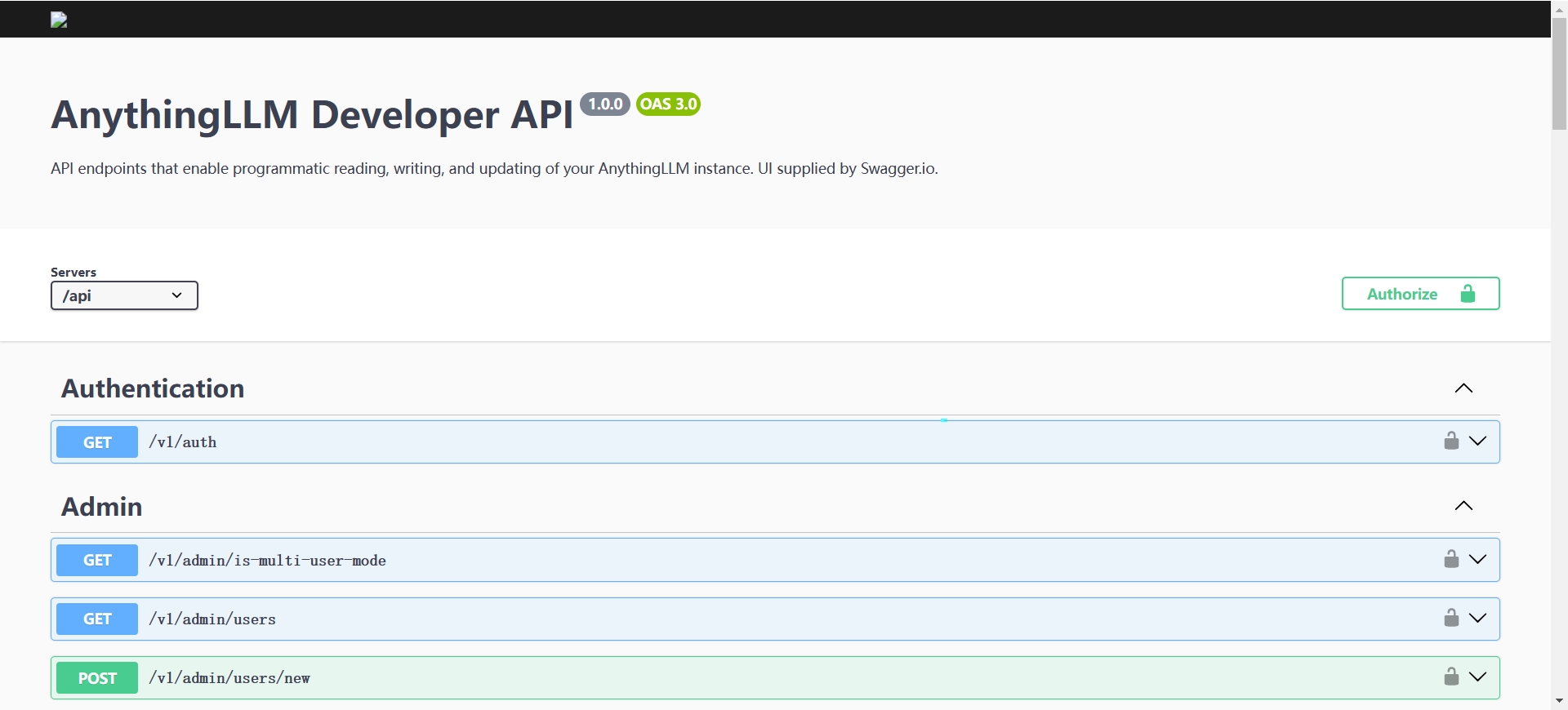Click the /v1/auth path text
Viewport: 1568px width, 710px height.
click(x=183, y=442)
